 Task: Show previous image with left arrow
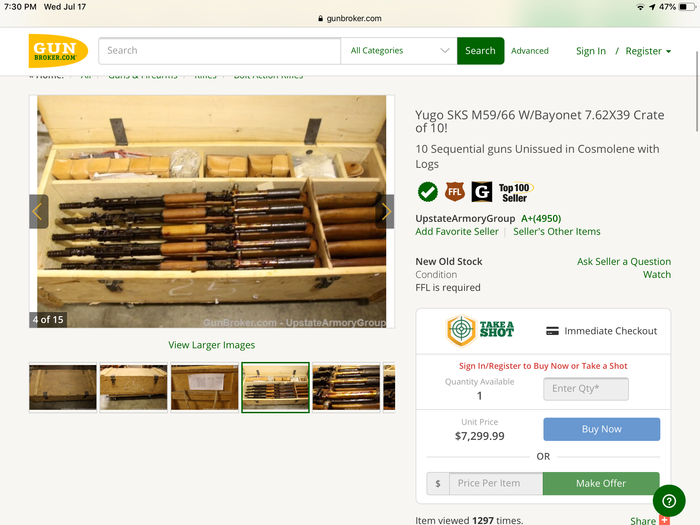click(x=38, y=211)
